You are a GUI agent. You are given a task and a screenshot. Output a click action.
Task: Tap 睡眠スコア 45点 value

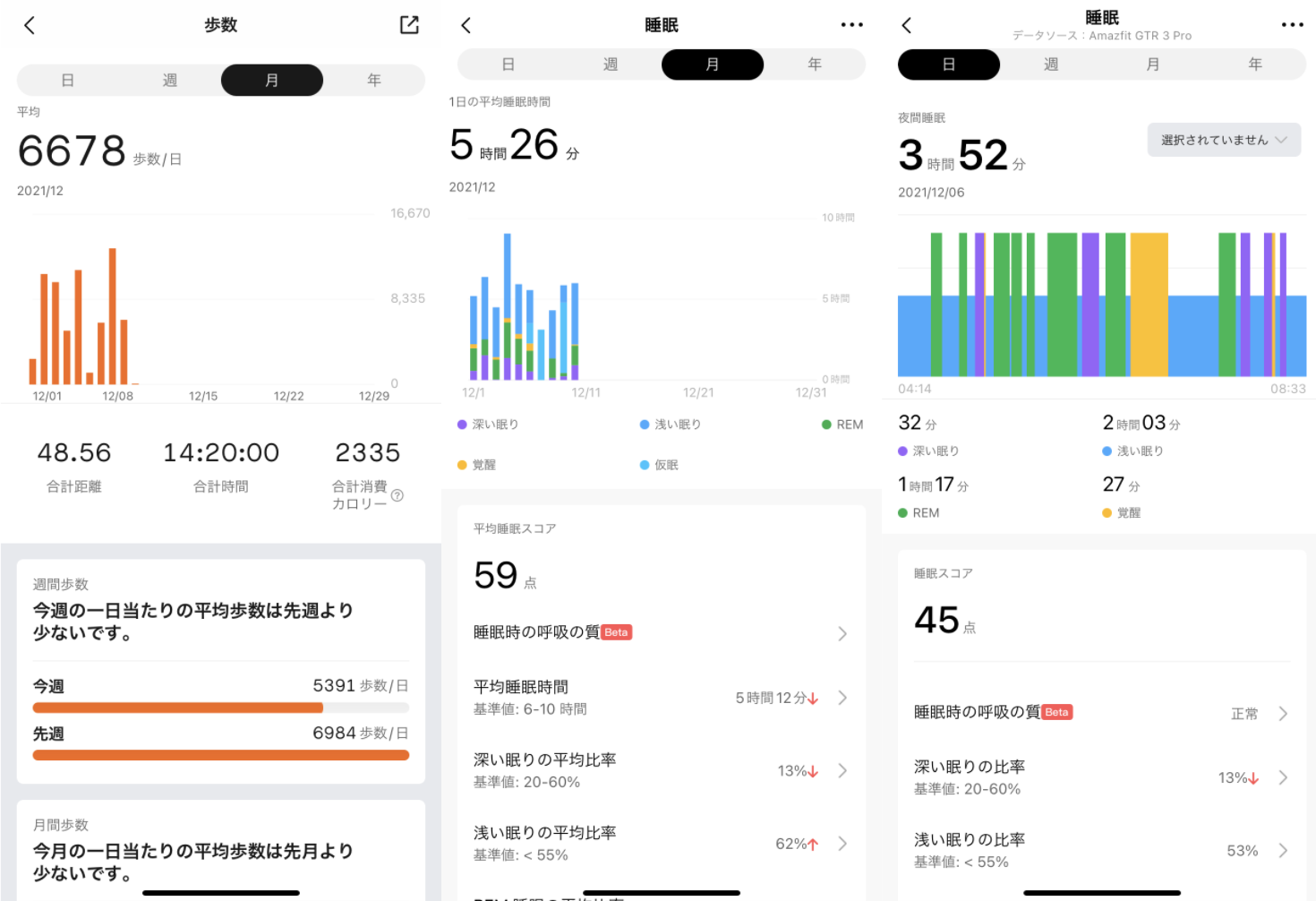[x=945, y=620]
